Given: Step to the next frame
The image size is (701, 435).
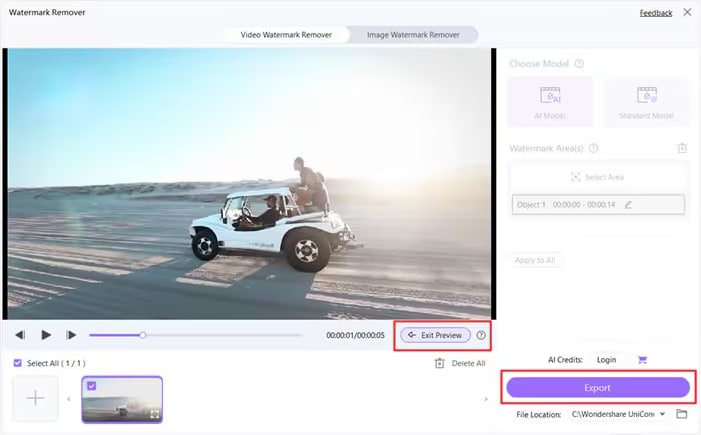Looking at the screenshot, I should 71,335.
